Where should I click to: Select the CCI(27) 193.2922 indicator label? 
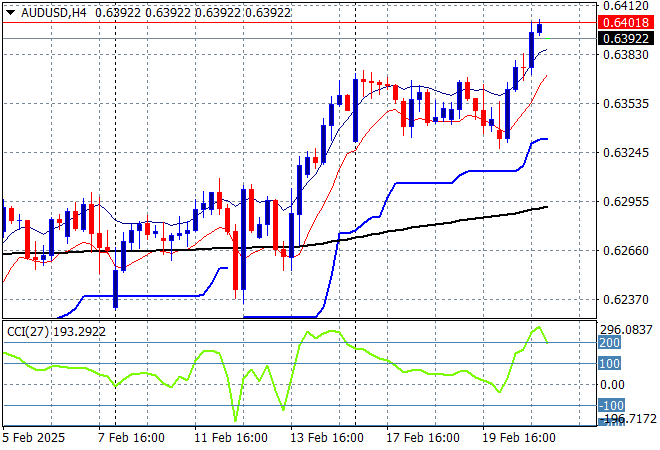[56, 332]
